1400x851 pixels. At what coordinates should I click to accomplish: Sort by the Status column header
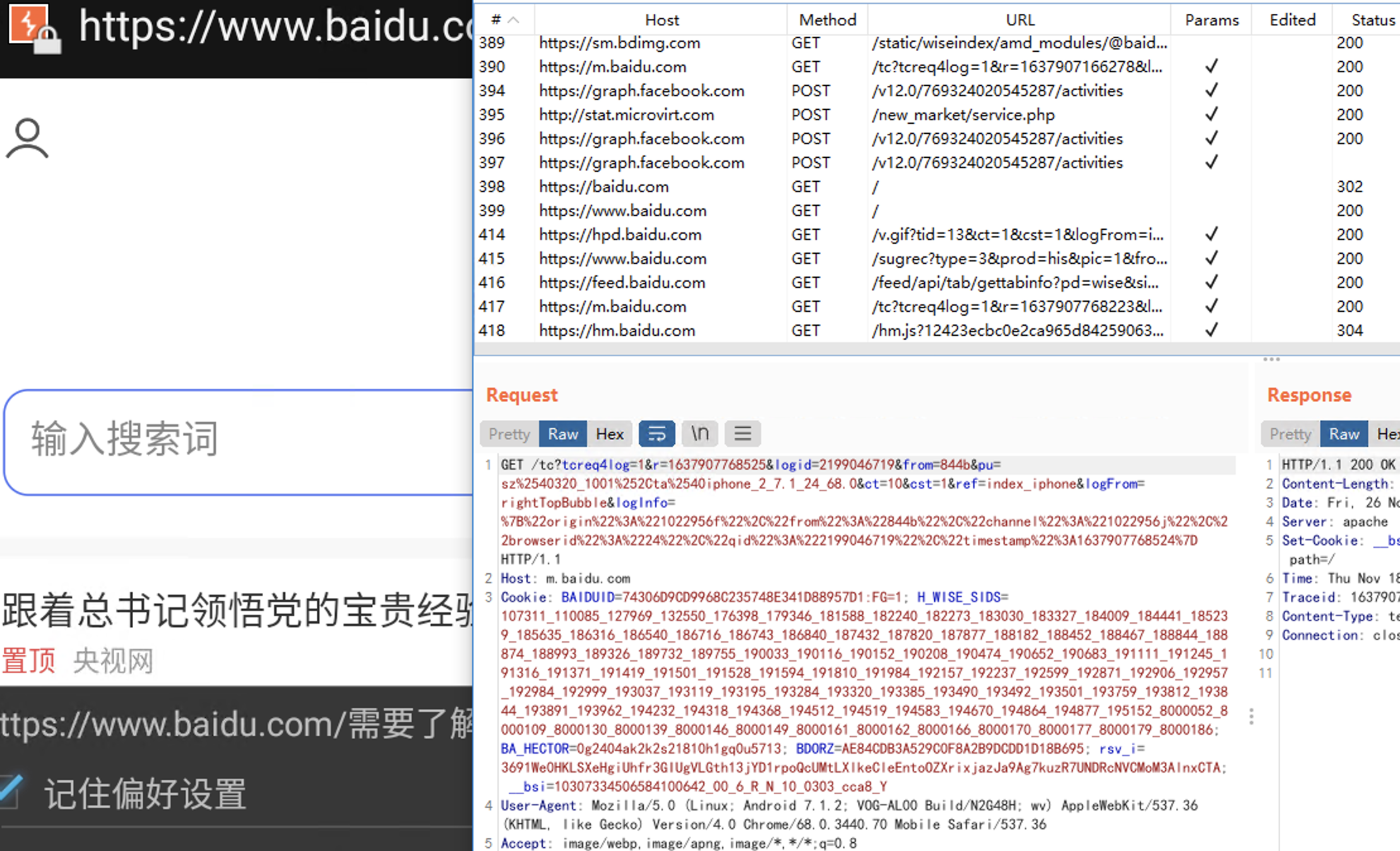1367,20
